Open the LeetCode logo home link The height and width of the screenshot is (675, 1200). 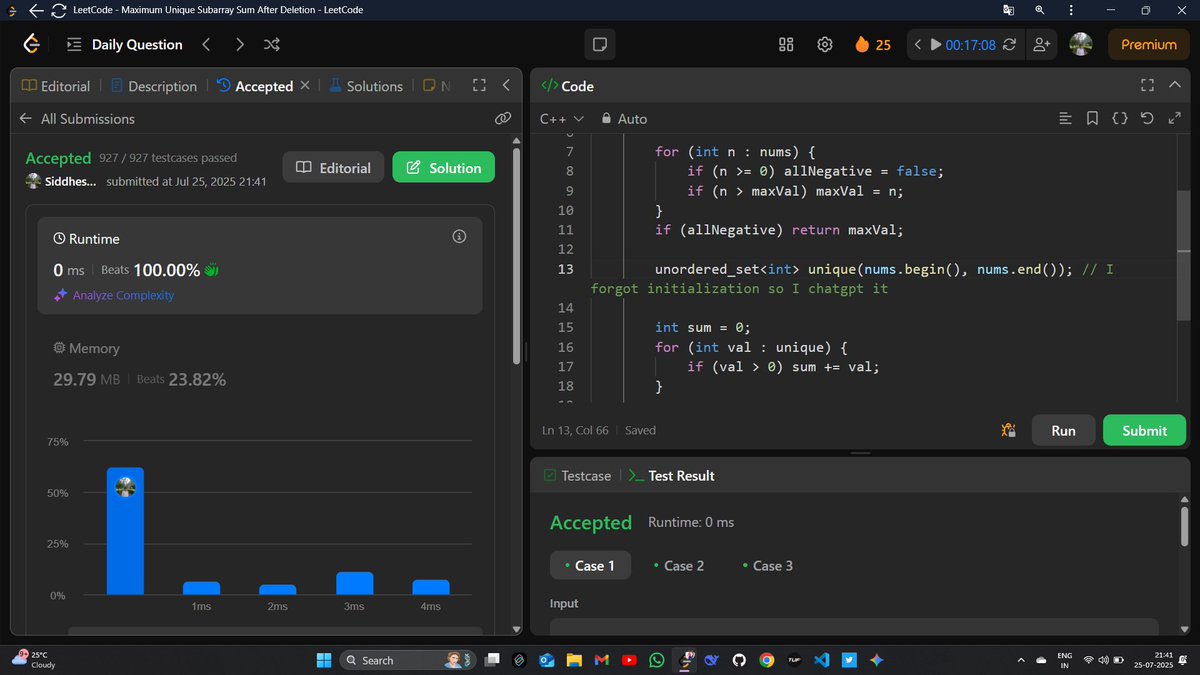[x=31, y=44]
